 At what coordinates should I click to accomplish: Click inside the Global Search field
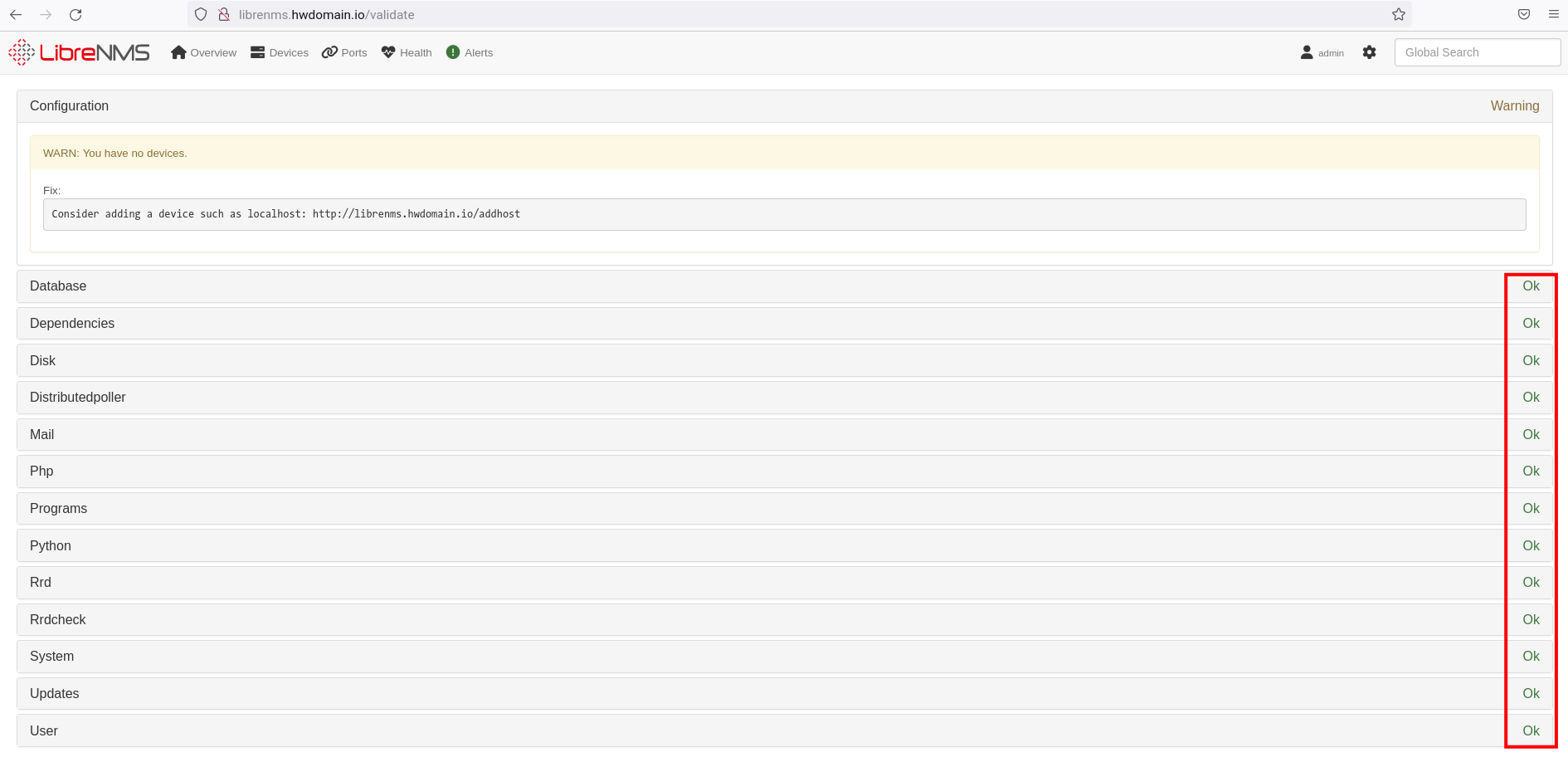pyautogui.click(x=1477, y=51)
